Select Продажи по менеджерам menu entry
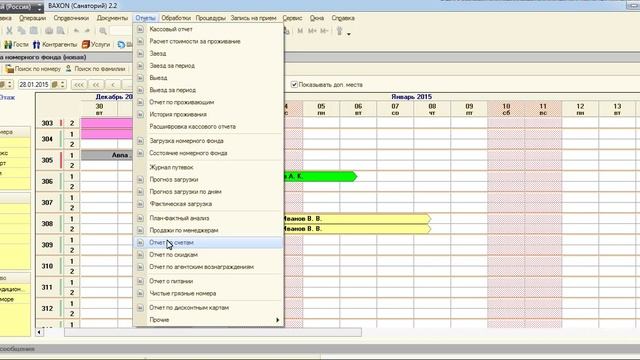This screenshot has width=640, height=360. point(209,230)
